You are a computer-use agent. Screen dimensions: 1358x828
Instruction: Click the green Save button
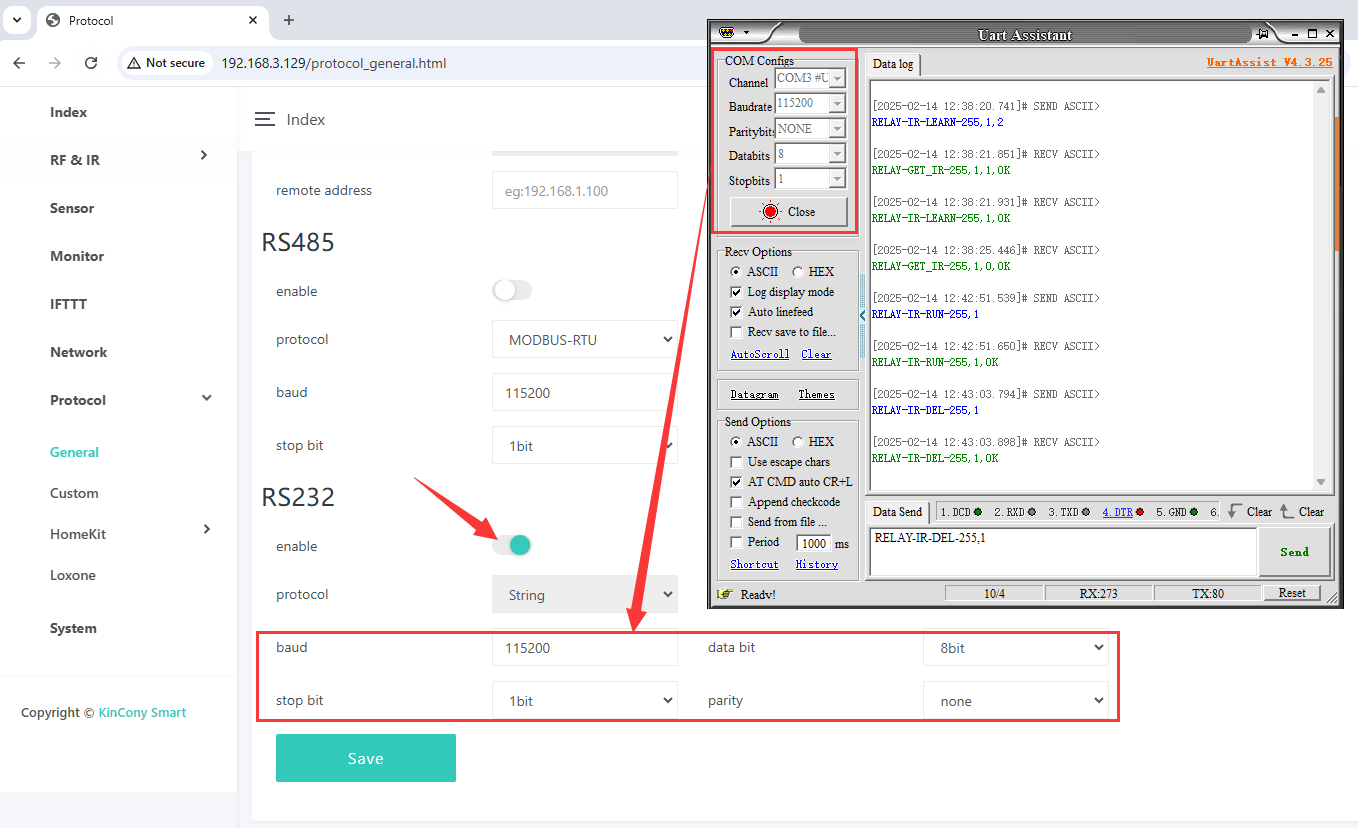[x=365, y=758]
